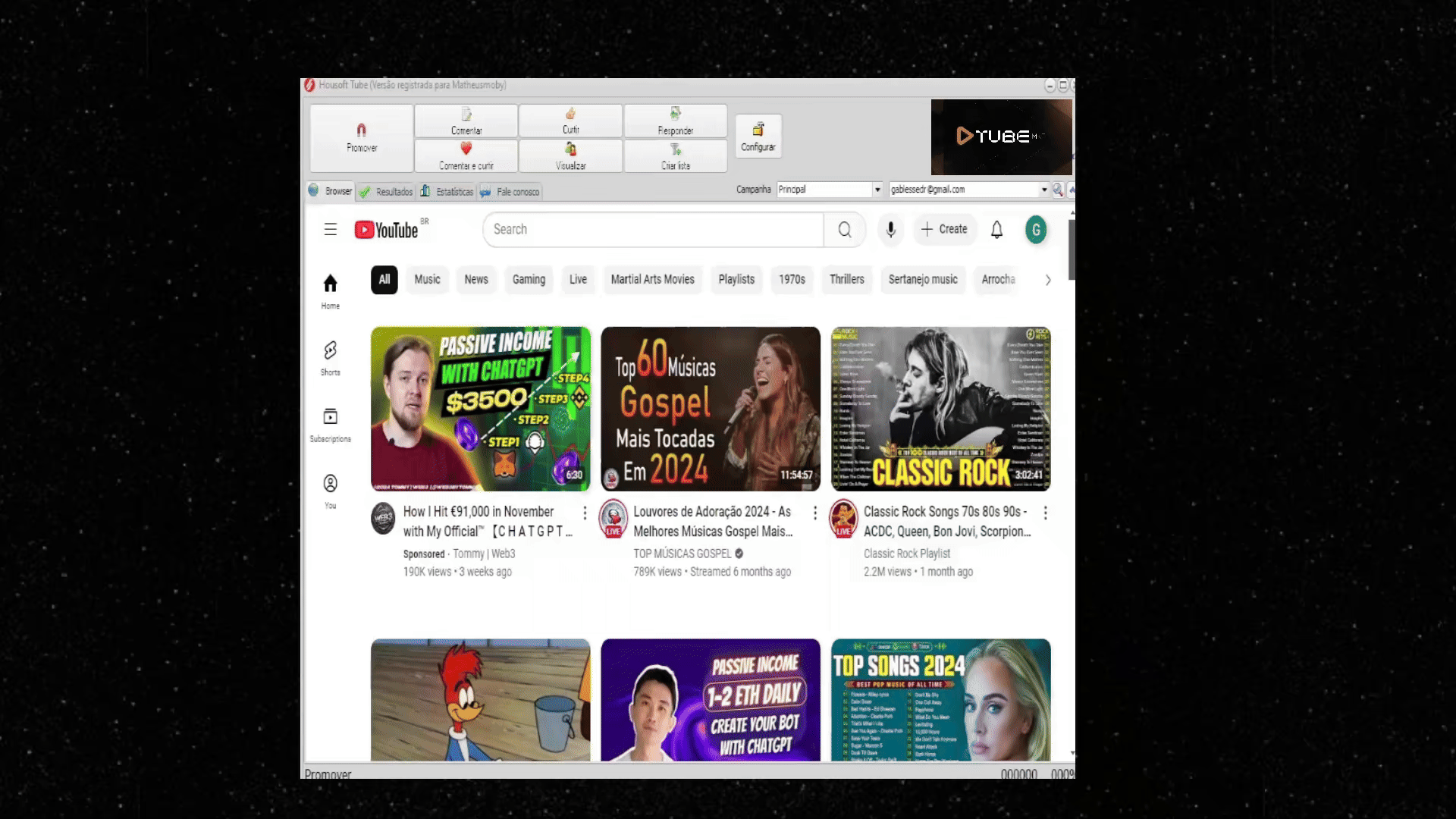Click the Tube logo banner

tap(1001, 137)
